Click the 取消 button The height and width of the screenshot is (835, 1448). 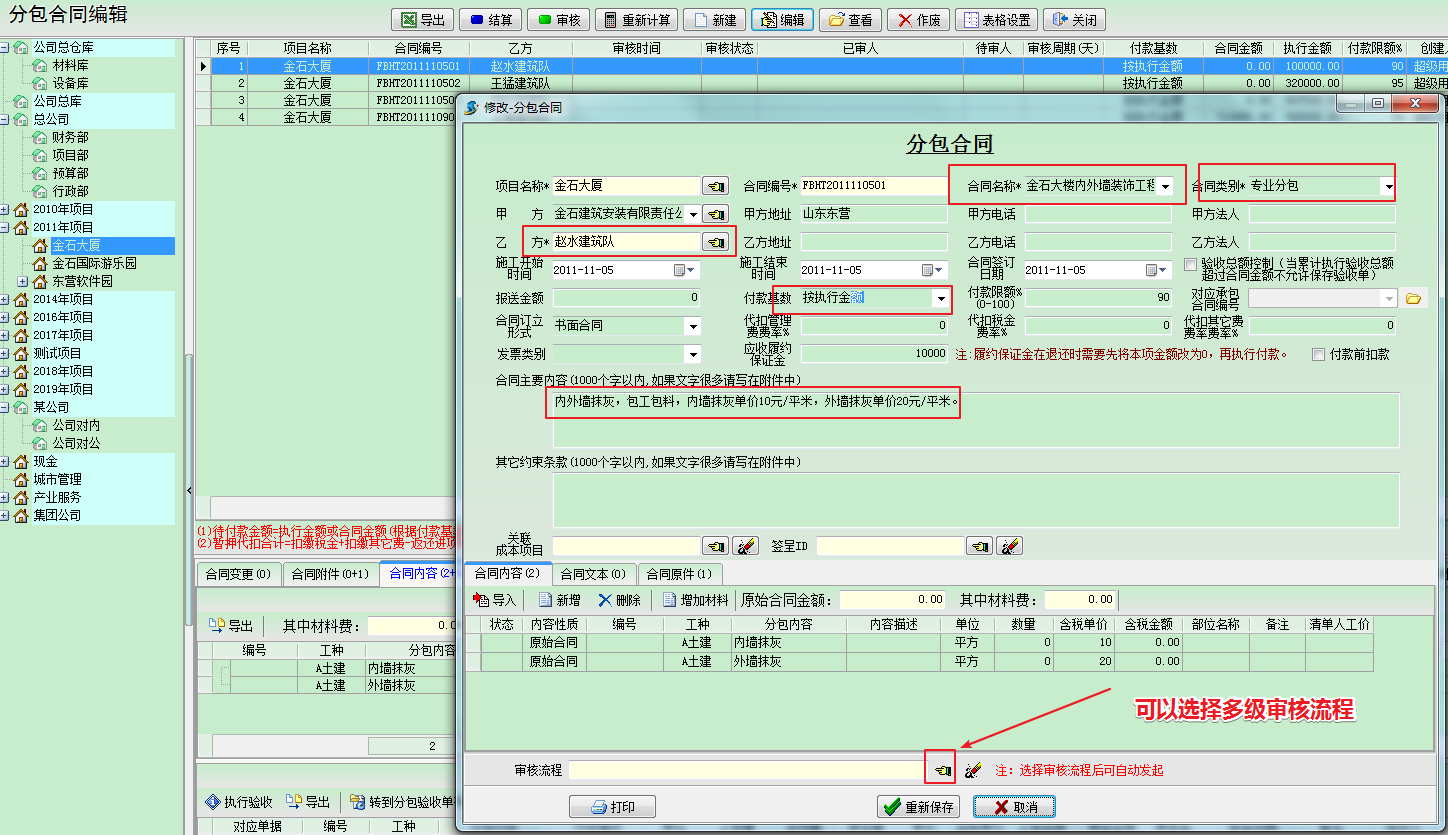[x=1014, y=807]
